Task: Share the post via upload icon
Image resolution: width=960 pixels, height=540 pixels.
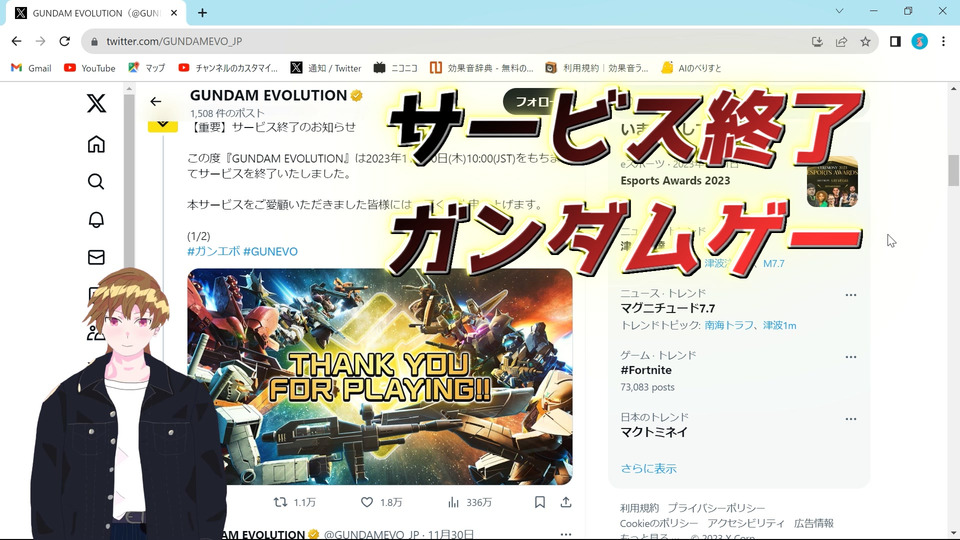Action: [566, 502]
